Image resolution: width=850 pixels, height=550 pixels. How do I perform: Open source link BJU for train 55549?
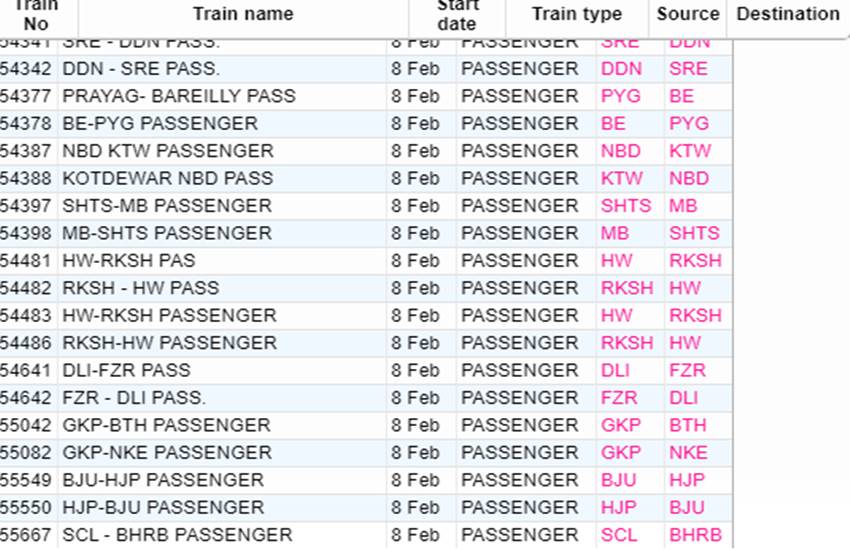tap(619, 480)
